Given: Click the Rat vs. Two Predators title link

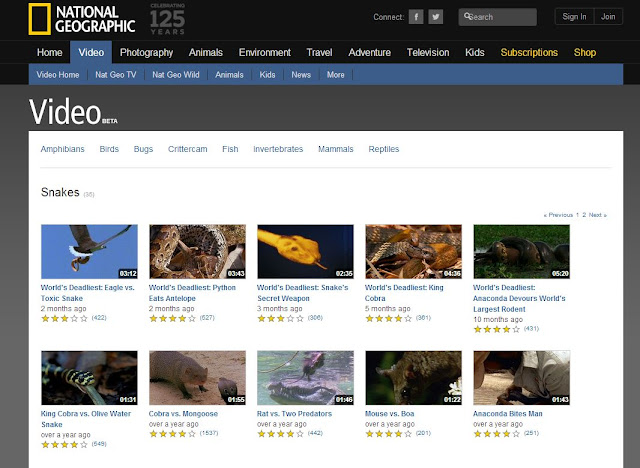Looking at the screenshot, I should click(294, 414).
